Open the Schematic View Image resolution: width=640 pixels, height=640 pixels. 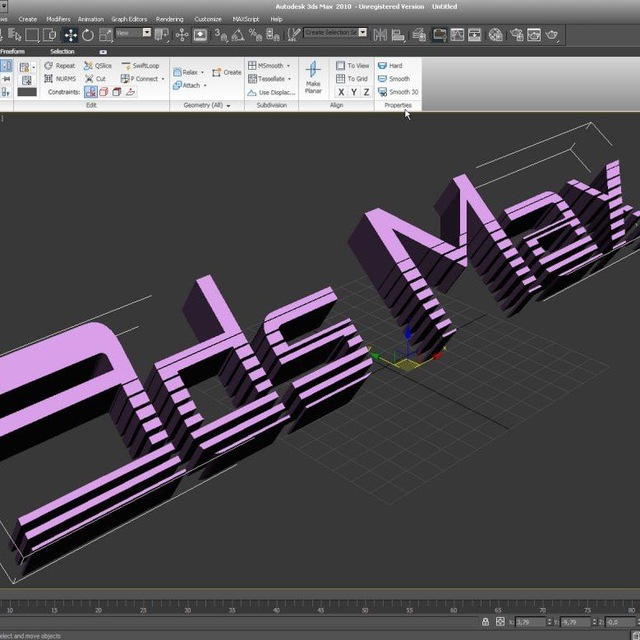point(474,35)
